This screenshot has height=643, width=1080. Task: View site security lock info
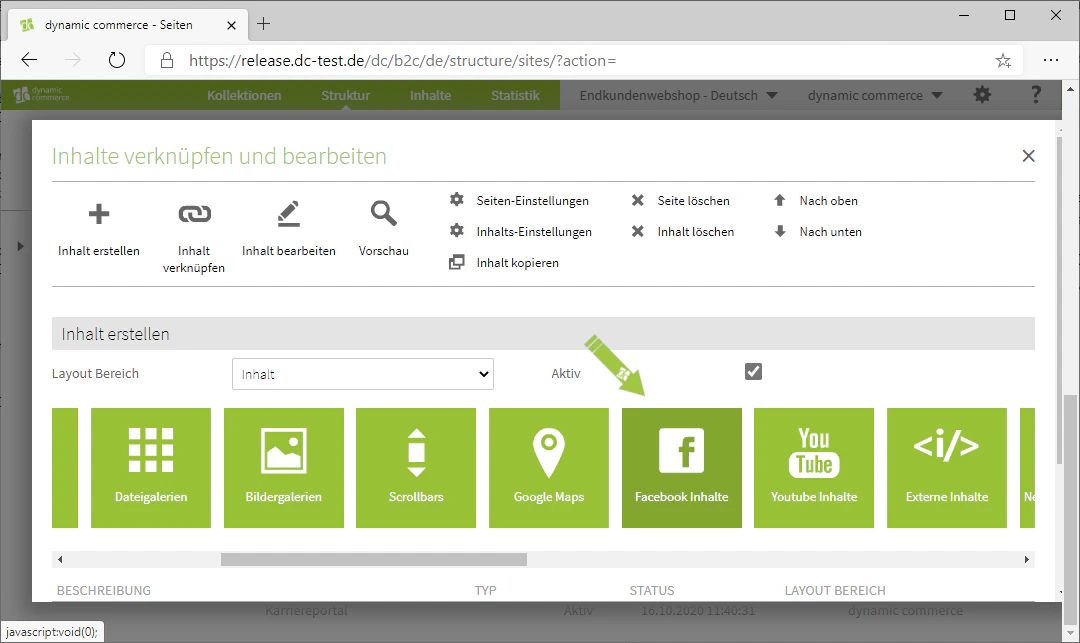[167, 61]
